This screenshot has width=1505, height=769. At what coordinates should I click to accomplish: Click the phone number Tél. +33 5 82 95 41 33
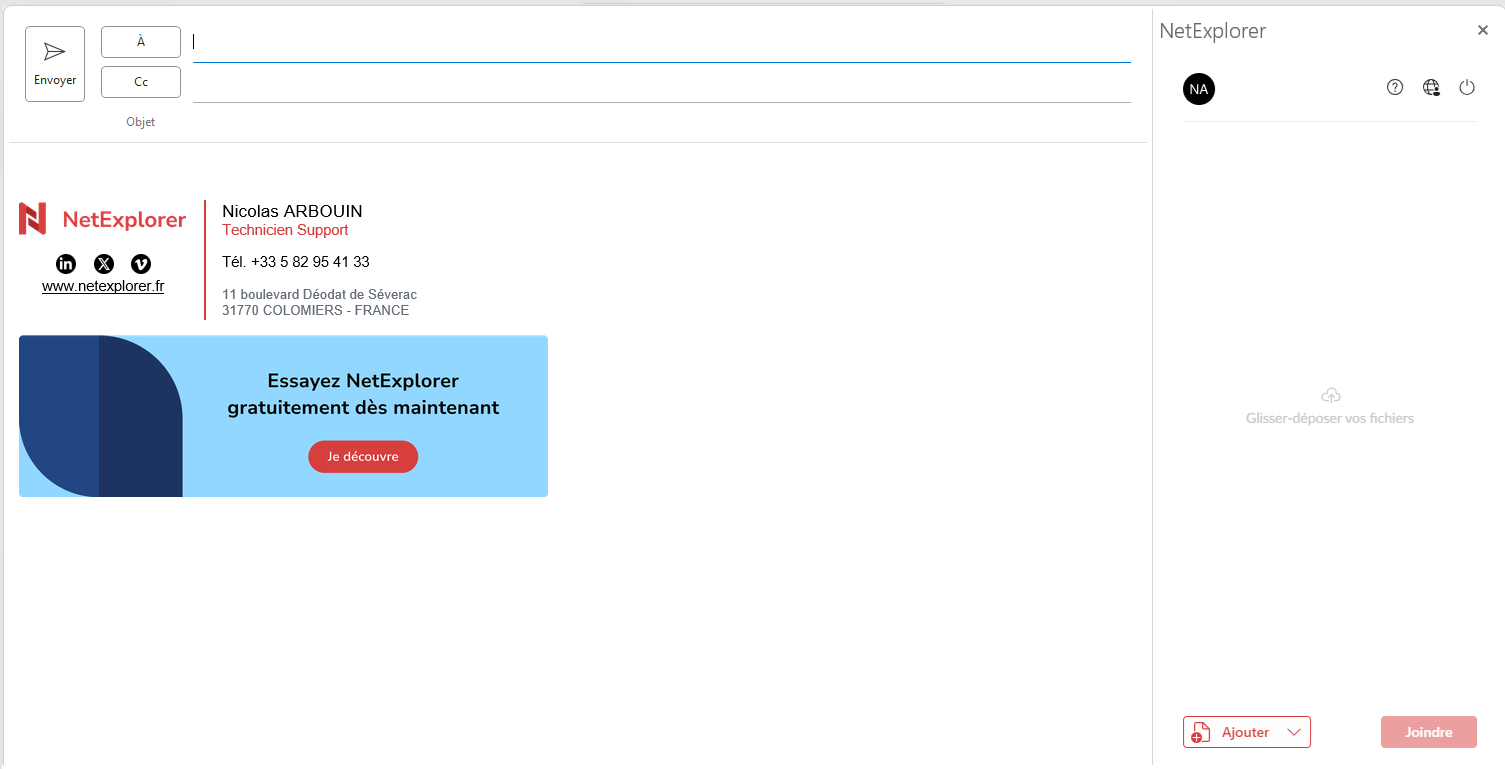pos(296,262)
